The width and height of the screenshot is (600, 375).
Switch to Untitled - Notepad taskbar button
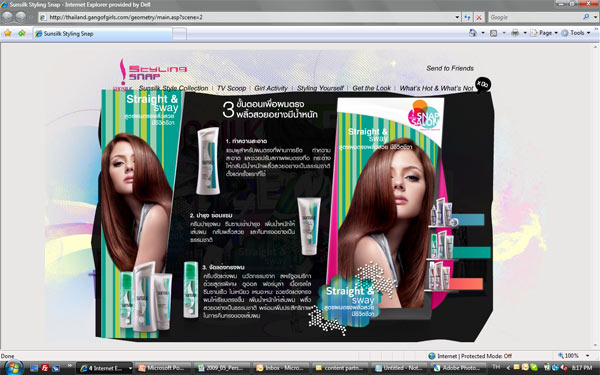click(x=399, y=368)
